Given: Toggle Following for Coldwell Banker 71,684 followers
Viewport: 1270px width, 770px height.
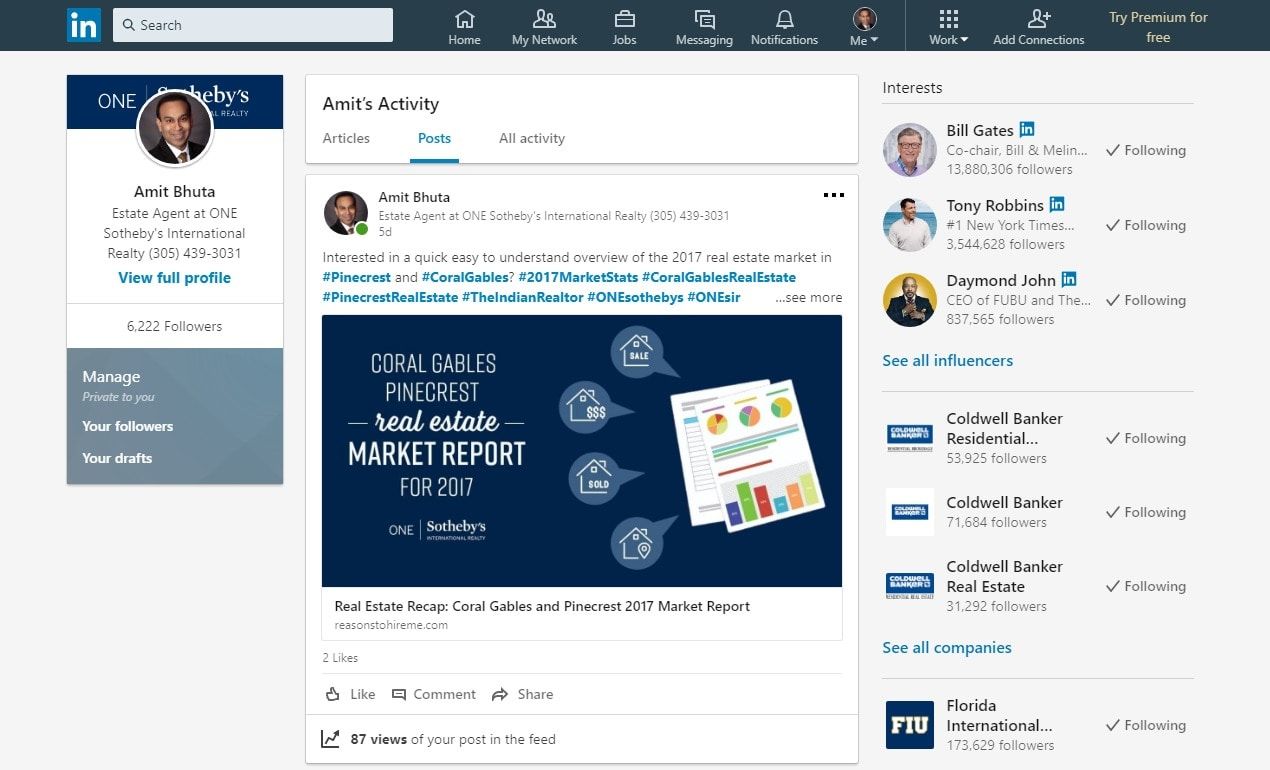Looking at the screenshot, I should pos(1146,512).
